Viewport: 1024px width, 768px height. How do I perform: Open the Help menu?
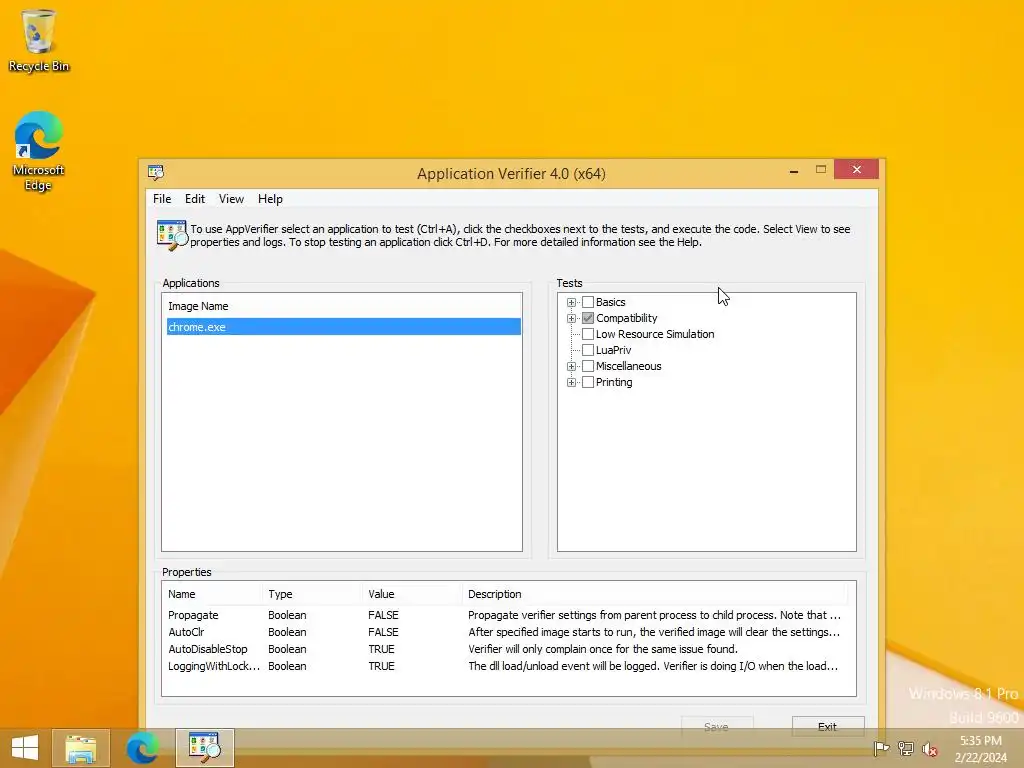click(x=270, y=199)
